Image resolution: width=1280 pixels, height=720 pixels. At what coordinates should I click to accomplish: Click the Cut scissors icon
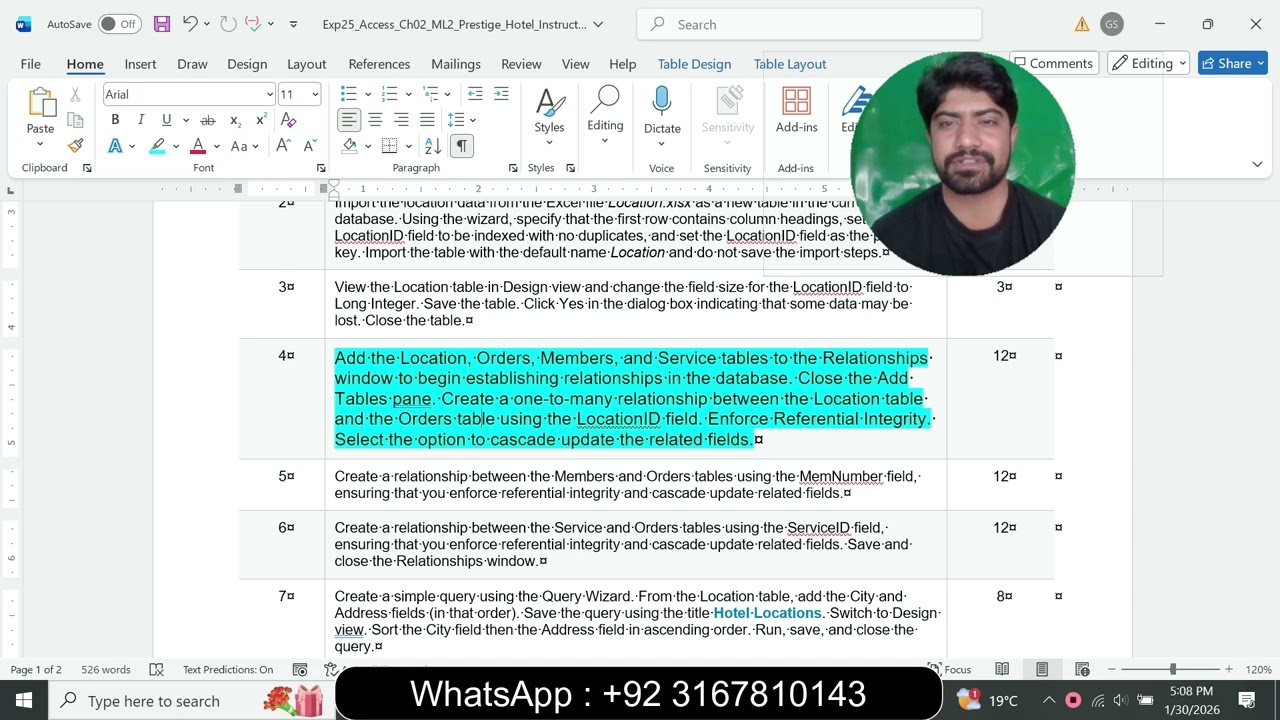click(75, 95)
